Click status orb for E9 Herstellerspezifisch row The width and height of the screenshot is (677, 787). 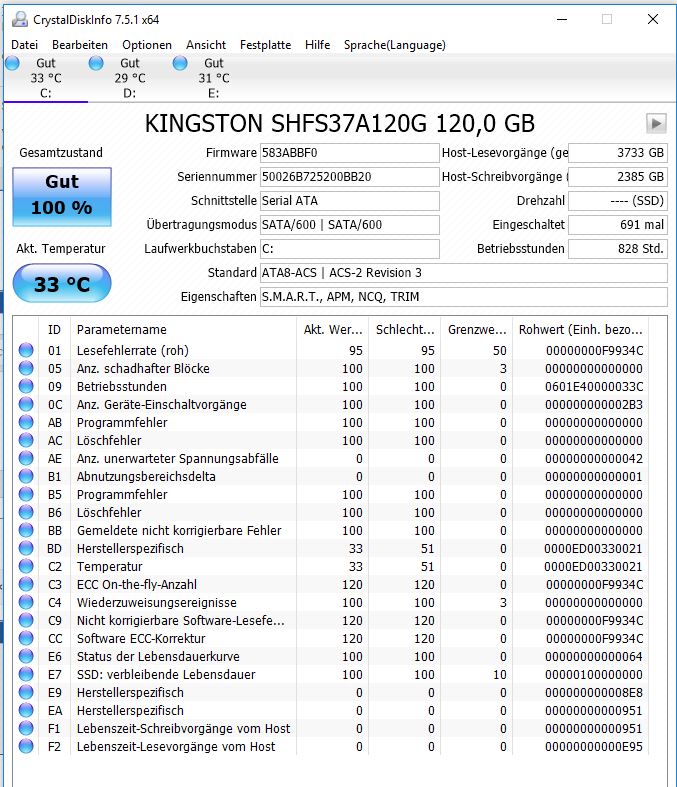(x=26, y=692)
